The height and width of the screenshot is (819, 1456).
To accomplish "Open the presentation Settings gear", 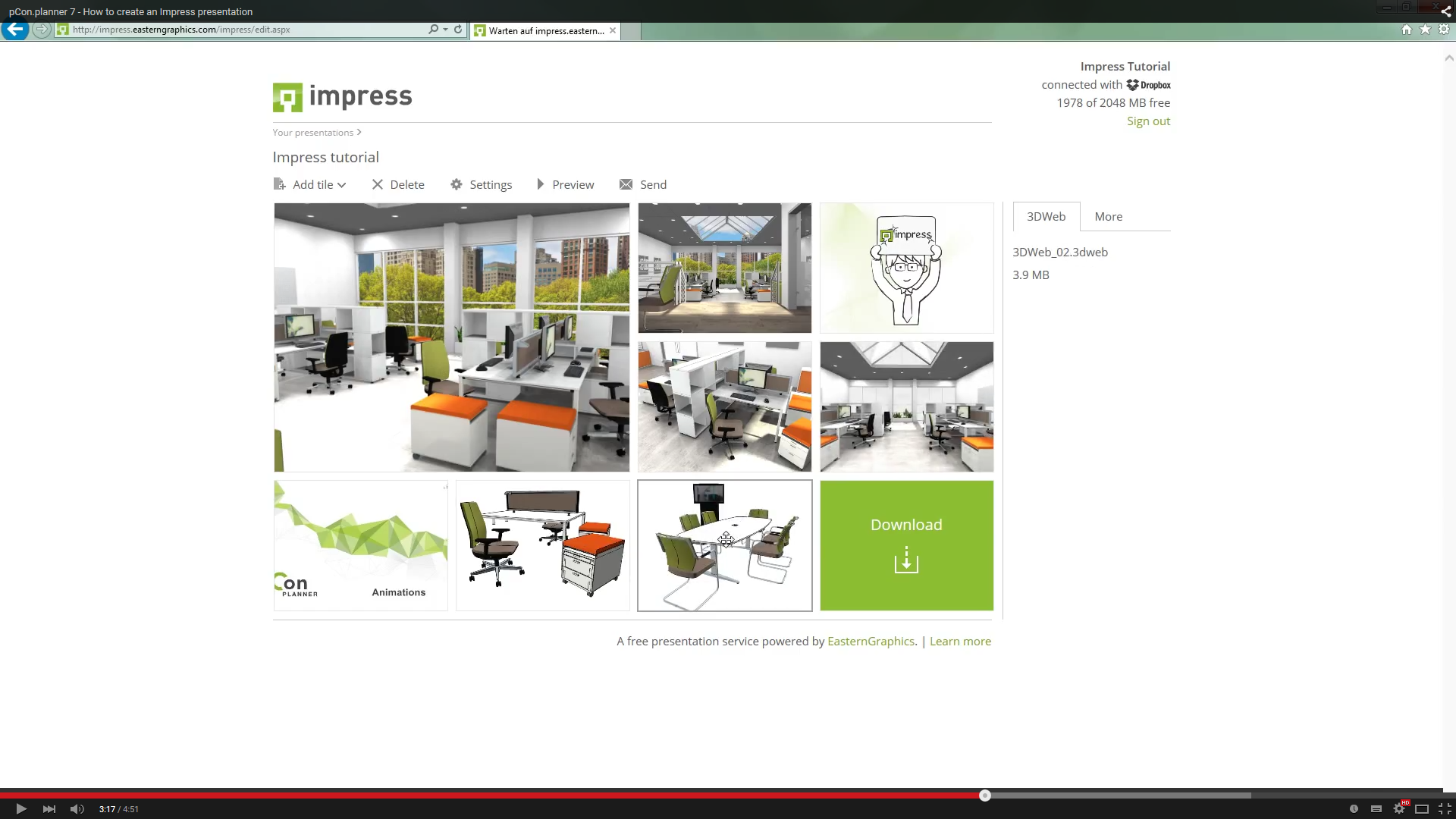I will tap(457, 184).
